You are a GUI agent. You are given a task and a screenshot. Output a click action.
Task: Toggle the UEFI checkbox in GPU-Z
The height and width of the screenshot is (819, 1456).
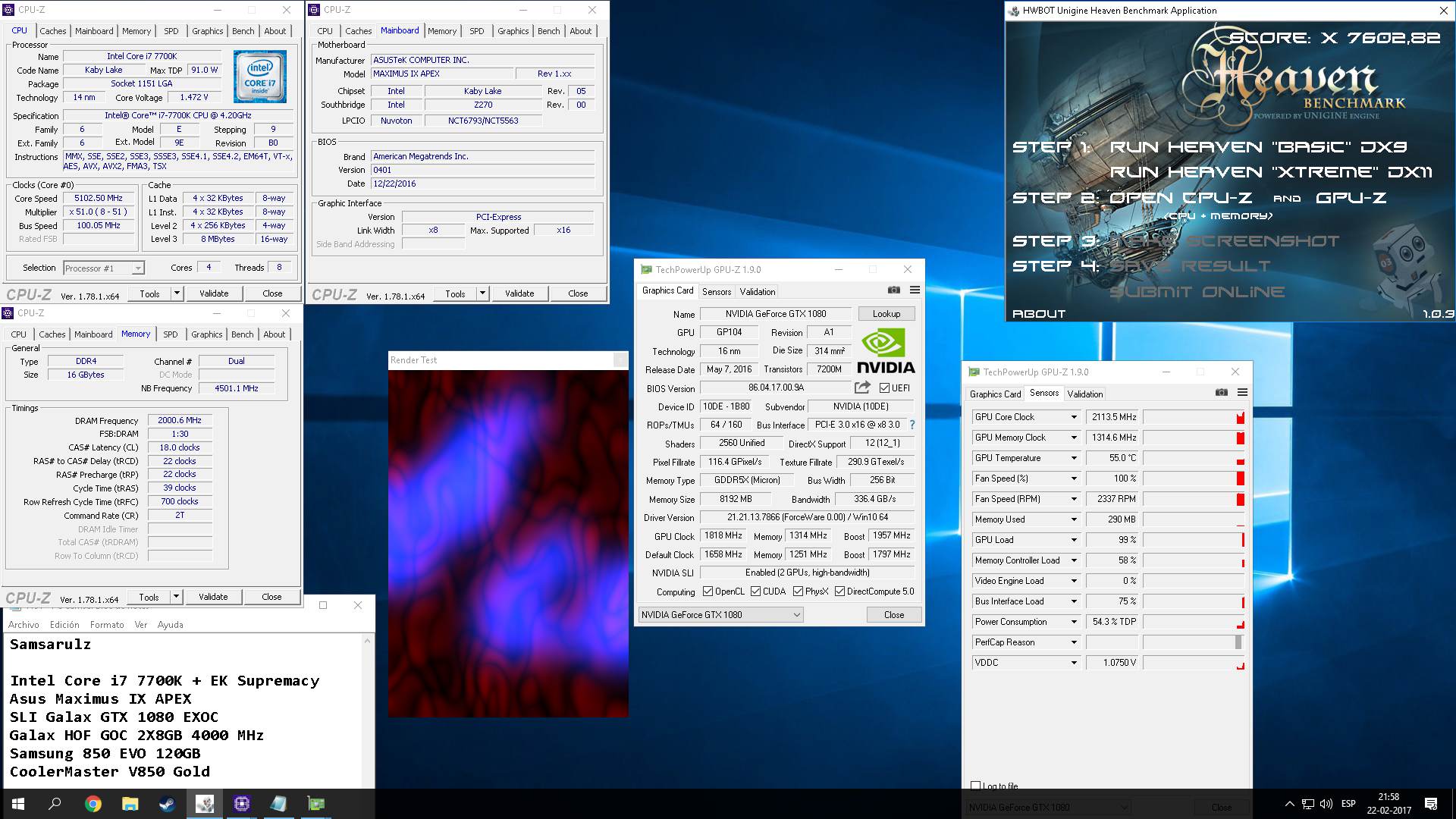pos(884,388)
